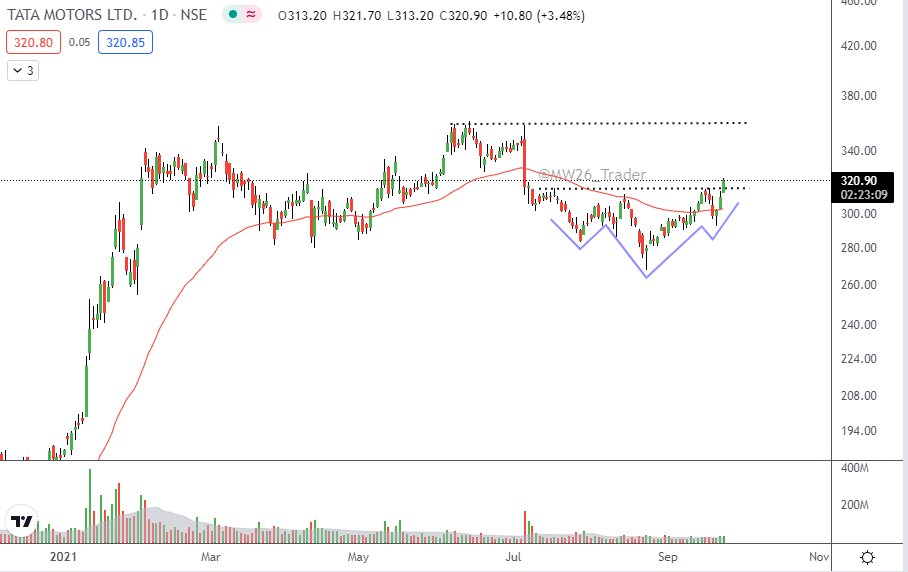Click the 300.00 price axis label
Viewport: 908px width, 572px height.
pyautogui.click(x=859, y=214)
